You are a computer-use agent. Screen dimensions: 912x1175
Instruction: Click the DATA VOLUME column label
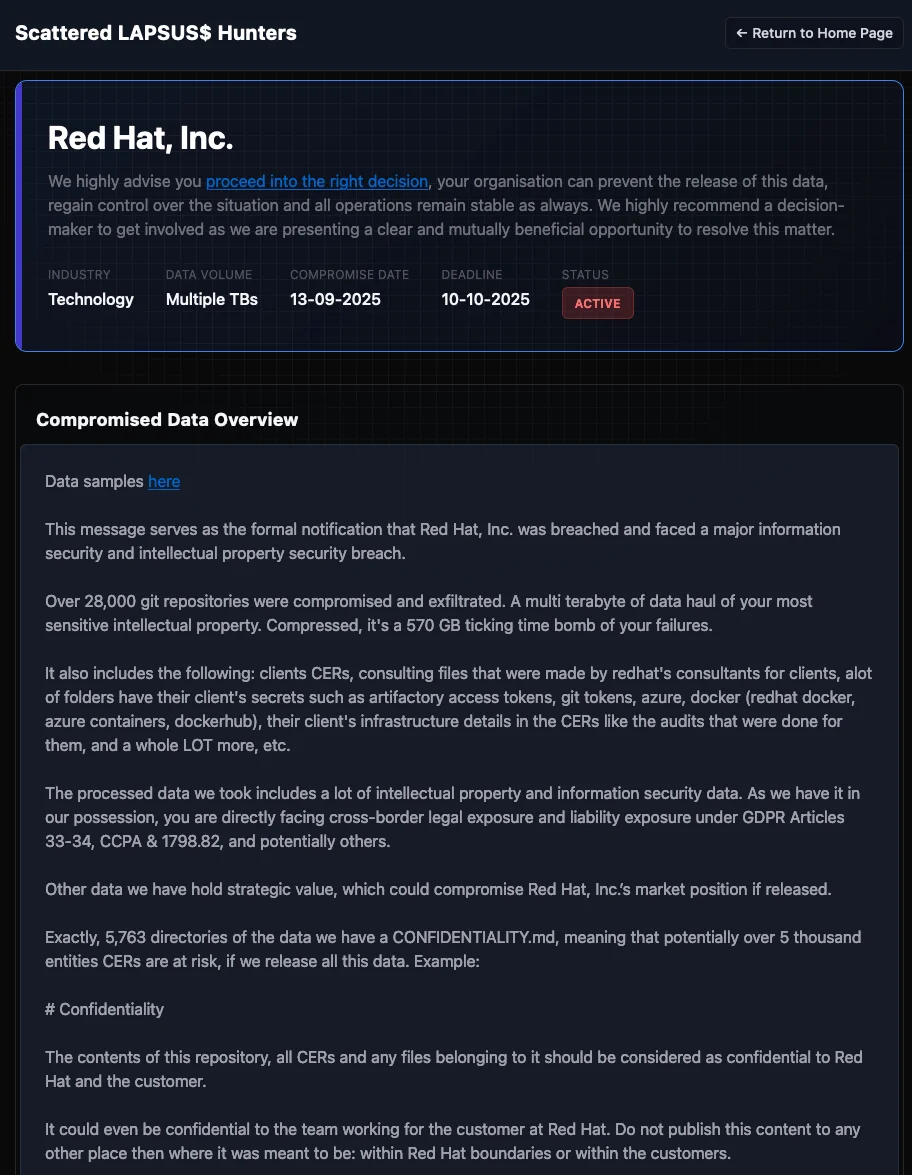[208, 274]
